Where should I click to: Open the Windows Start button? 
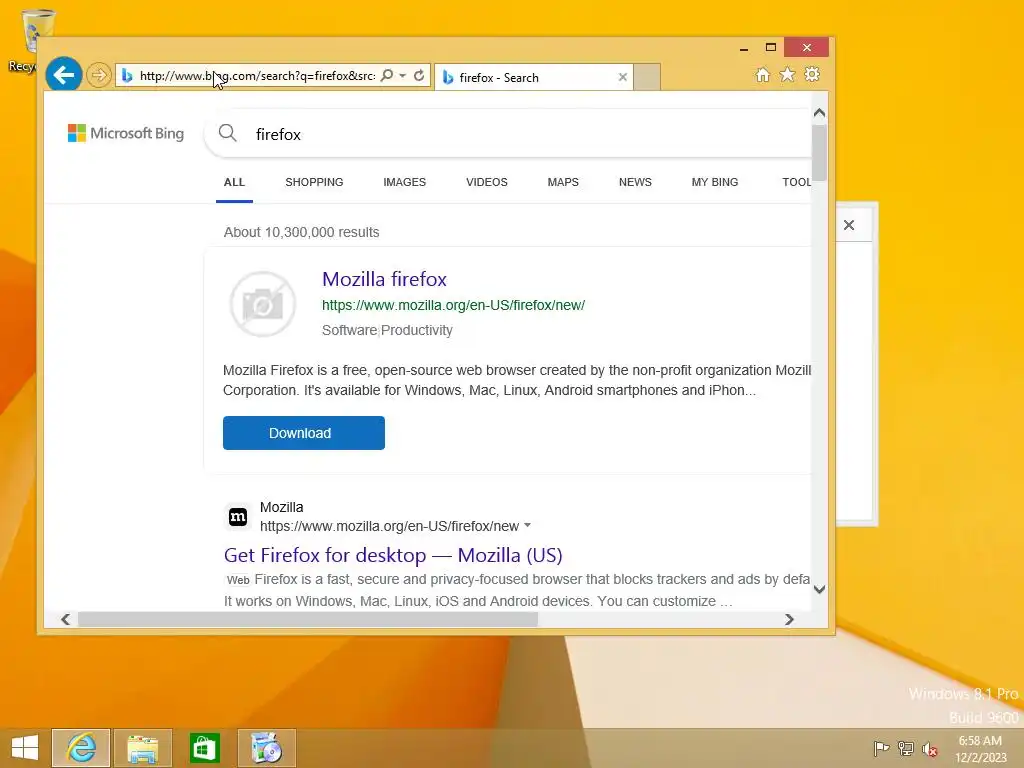pyautogui.click(x=25, y=748)
